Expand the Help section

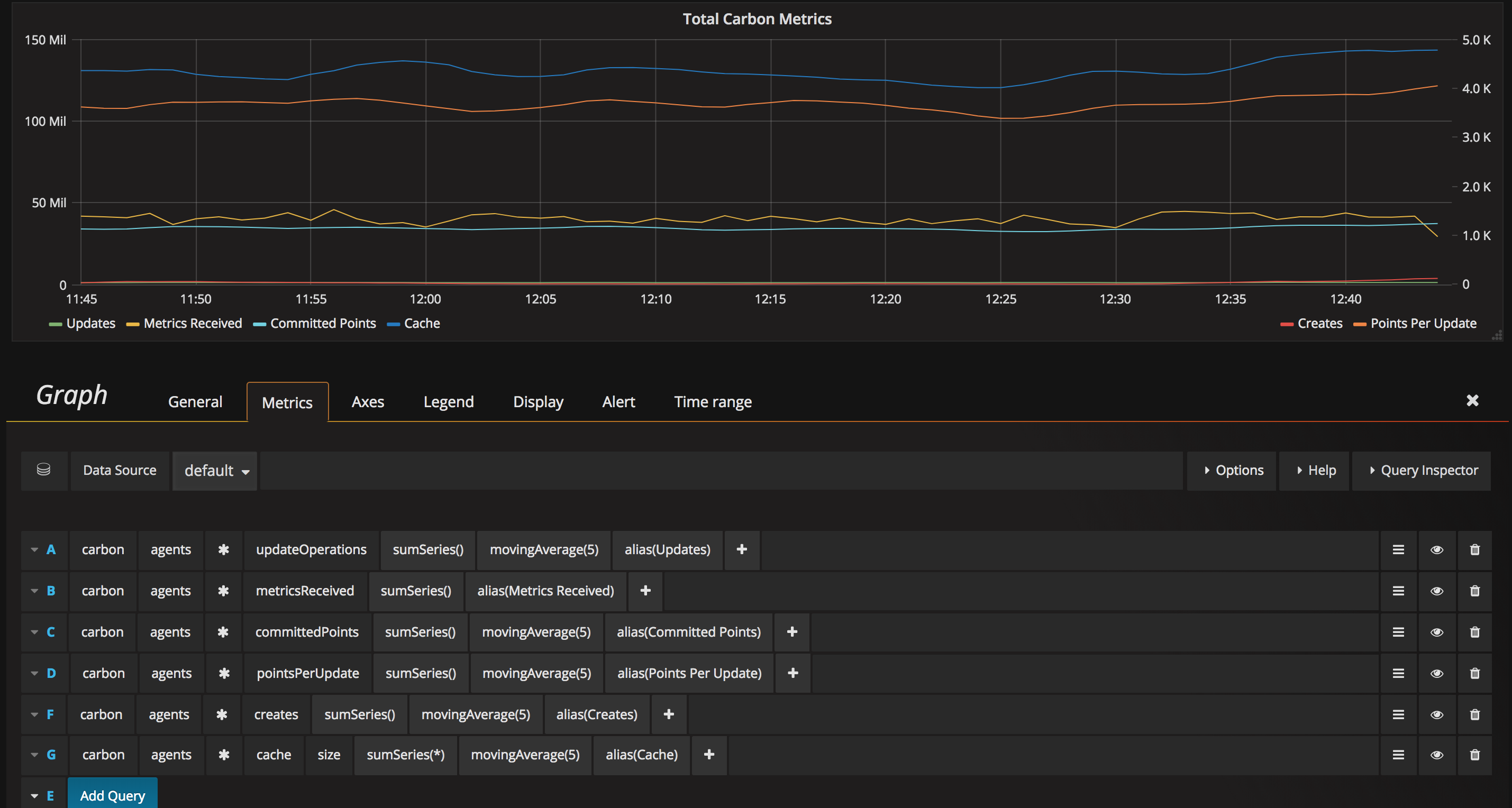(1315, 471)
